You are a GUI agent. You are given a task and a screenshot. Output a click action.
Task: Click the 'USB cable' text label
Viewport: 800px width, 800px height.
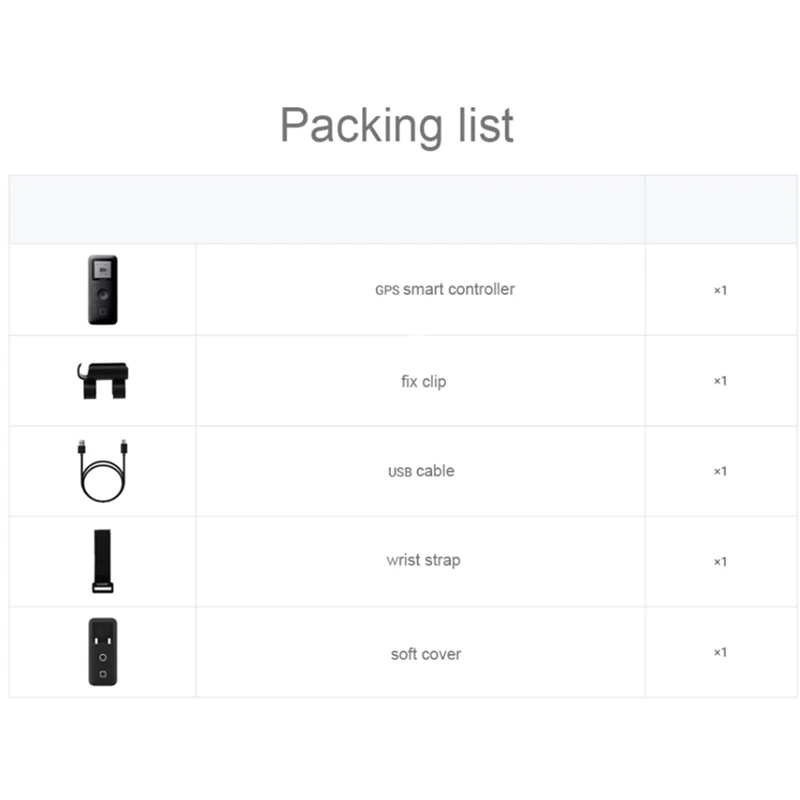click(x=420, y=471)
